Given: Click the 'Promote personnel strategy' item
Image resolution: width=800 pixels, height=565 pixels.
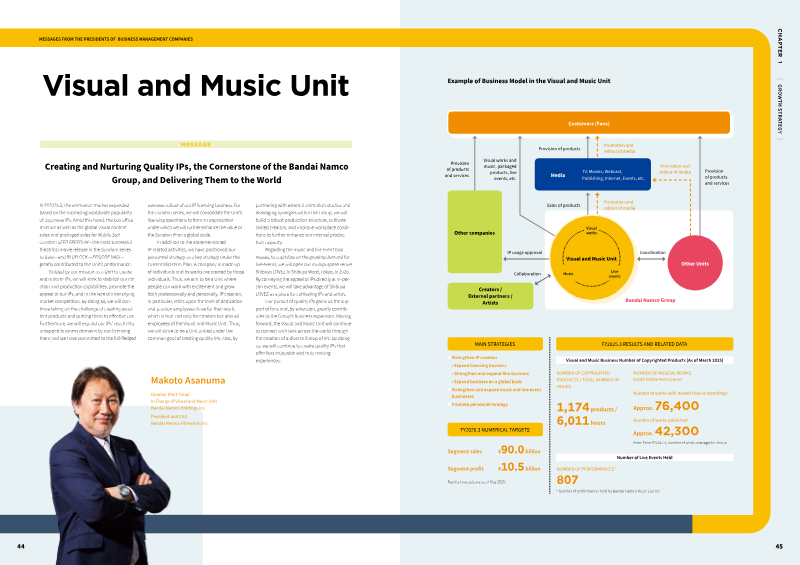Looking at the screenshot, I should pyautogui.click(x=480, y=404).
